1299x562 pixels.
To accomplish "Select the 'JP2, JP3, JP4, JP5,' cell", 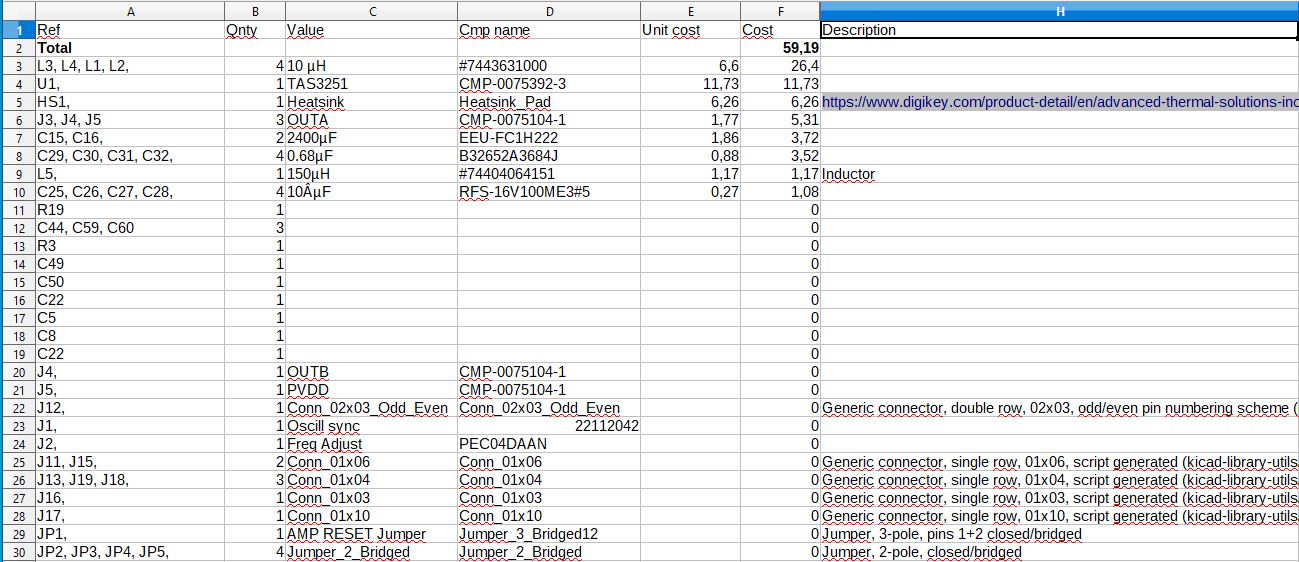I will 130,552.
